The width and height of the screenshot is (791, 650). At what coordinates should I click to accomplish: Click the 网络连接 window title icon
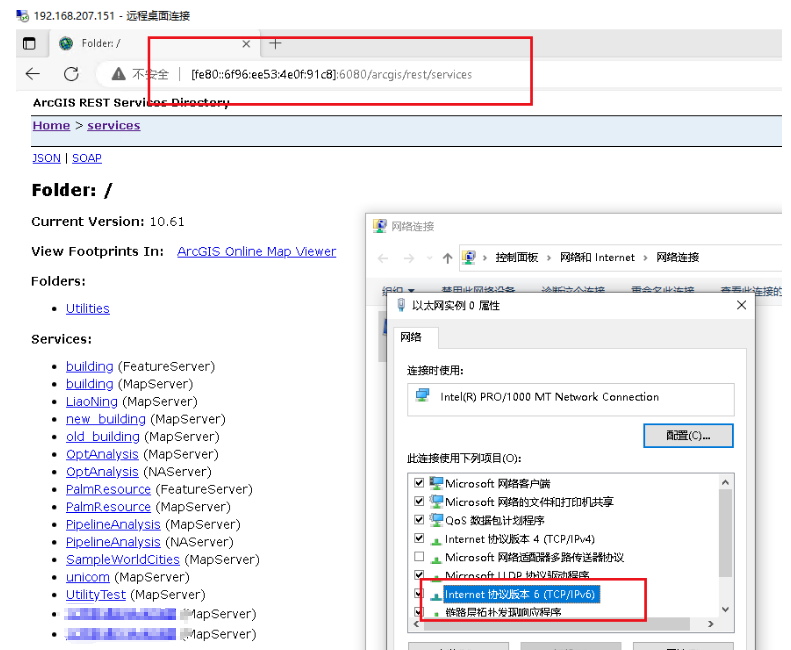[x=379, y=226]
